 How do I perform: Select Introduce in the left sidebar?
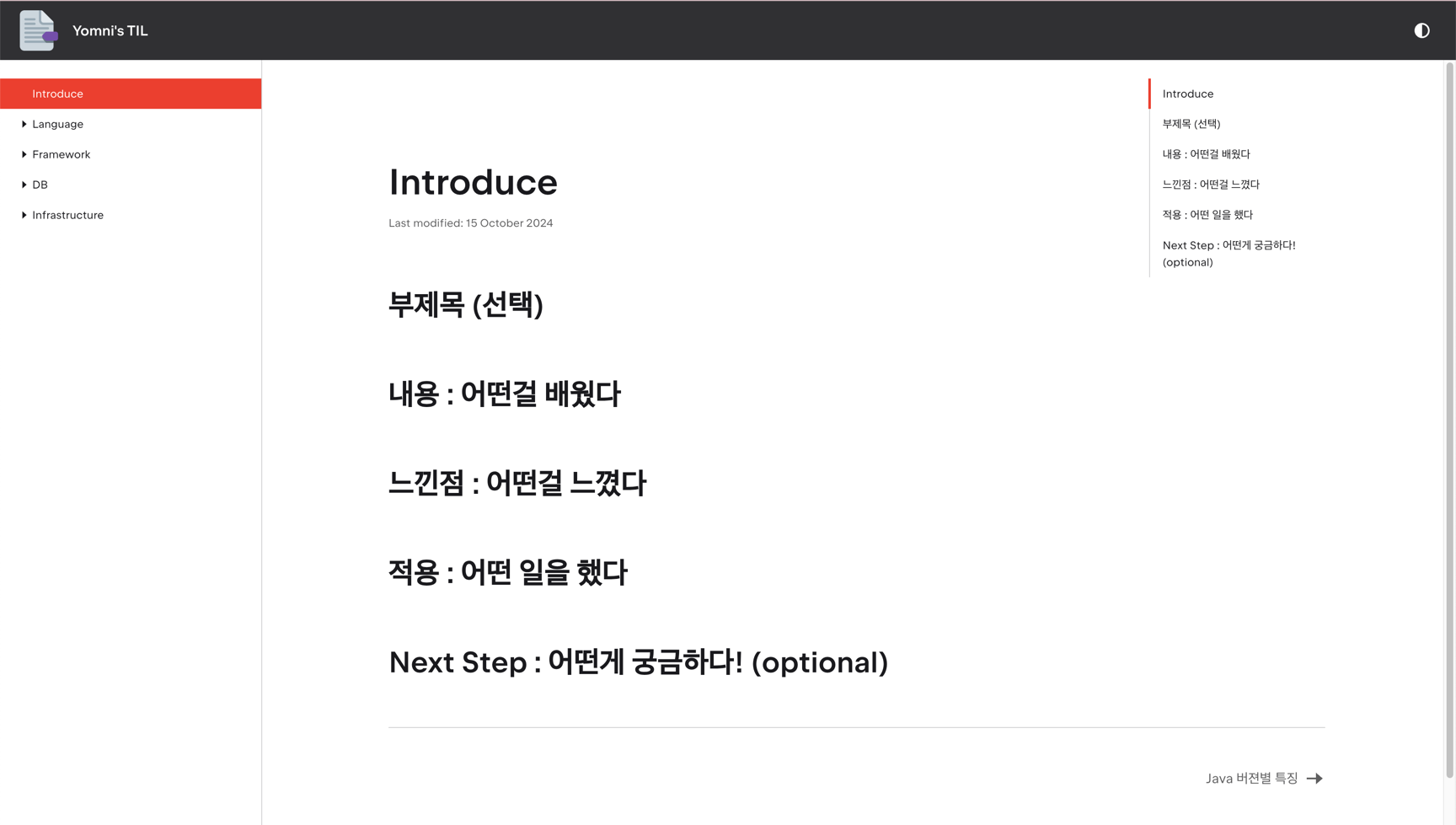[131, 94]
